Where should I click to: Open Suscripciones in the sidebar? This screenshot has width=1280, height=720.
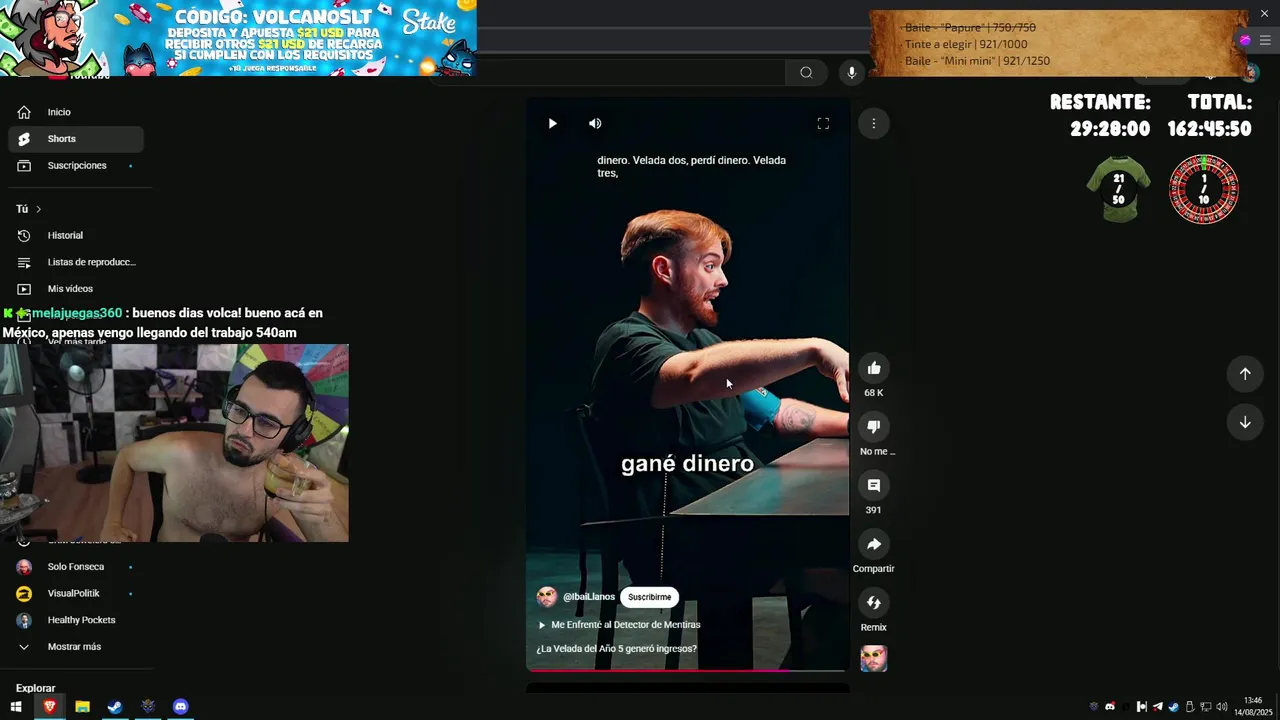click(x=75, y=165)
